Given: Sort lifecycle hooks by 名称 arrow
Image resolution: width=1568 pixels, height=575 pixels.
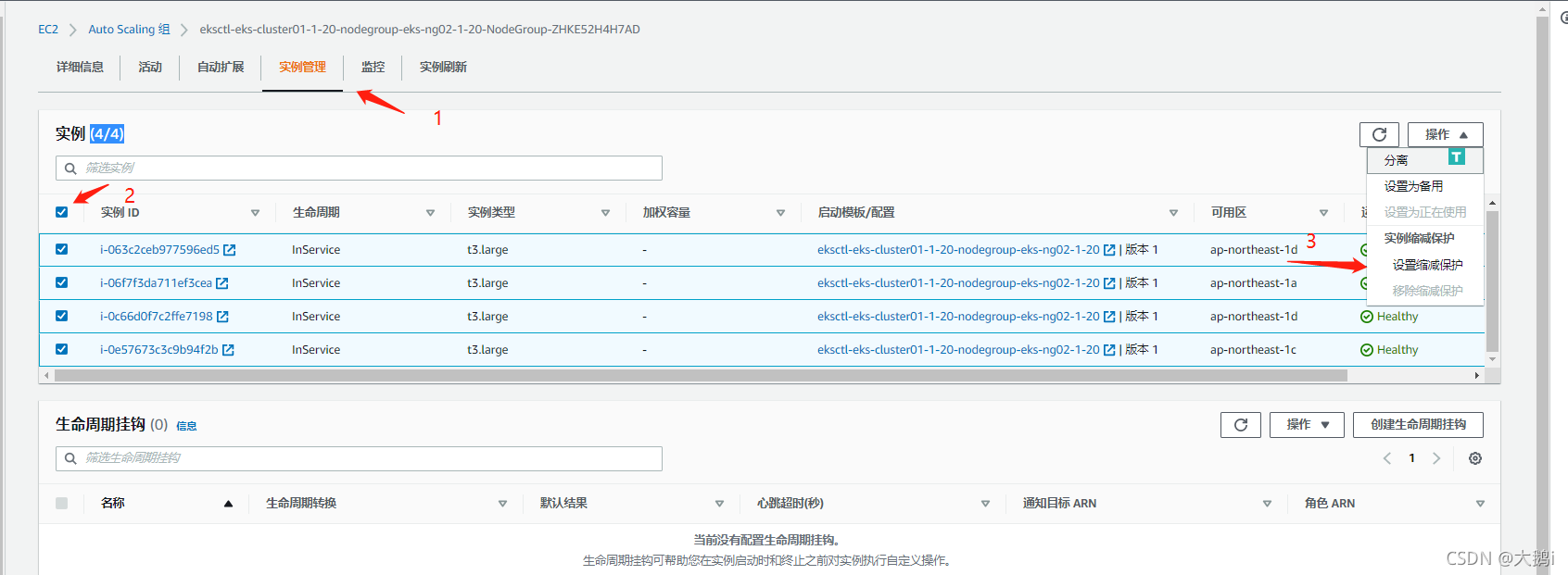Looking at the screenshot, I should pos(228,504).
